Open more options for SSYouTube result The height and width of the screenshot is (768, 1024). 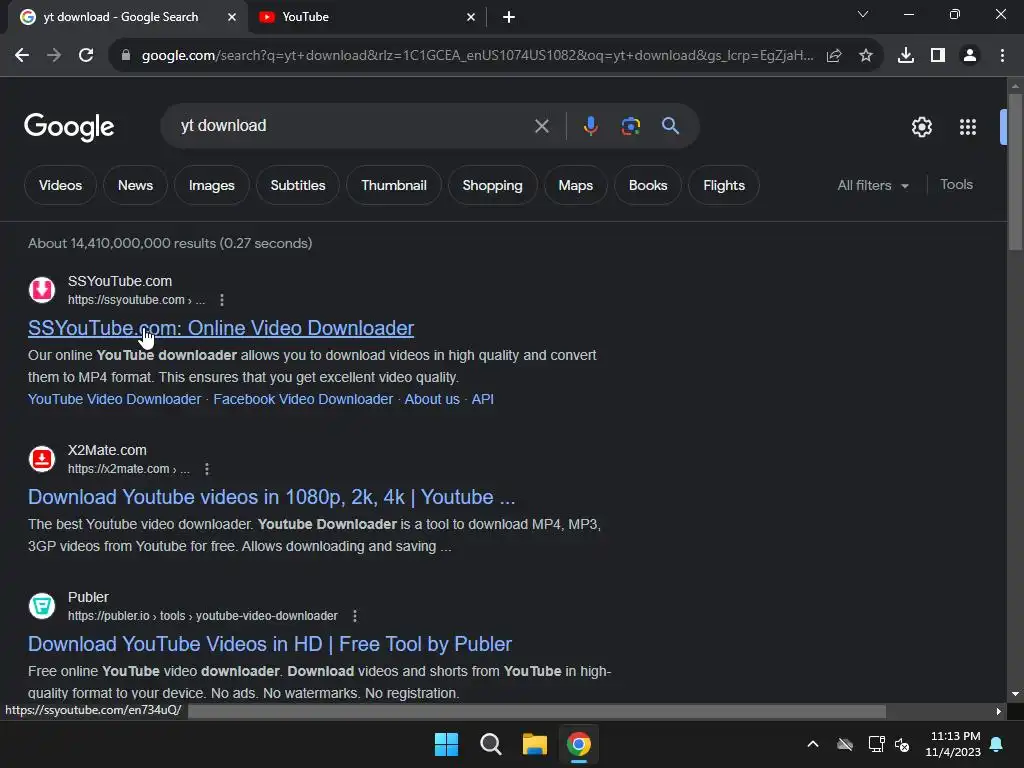pyautogui.click(x=222, y=300)
